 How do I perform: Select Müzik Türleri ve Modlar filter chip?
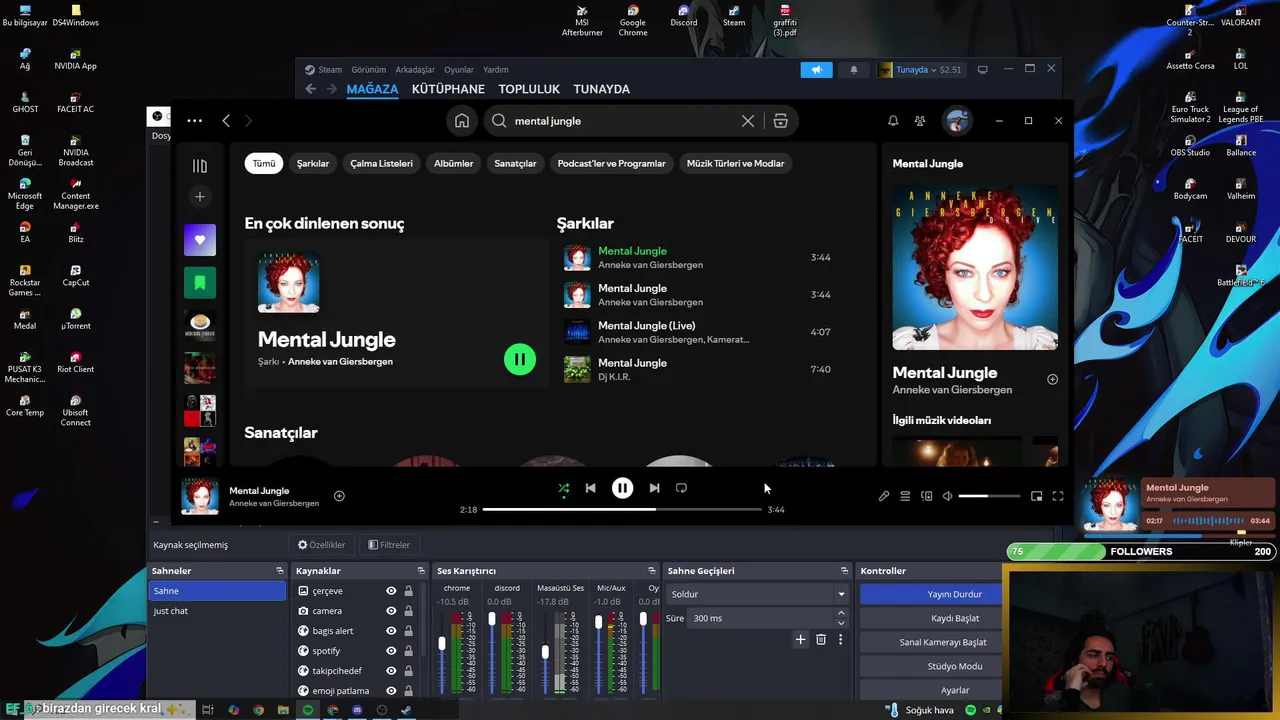click(x=735, y=163)
